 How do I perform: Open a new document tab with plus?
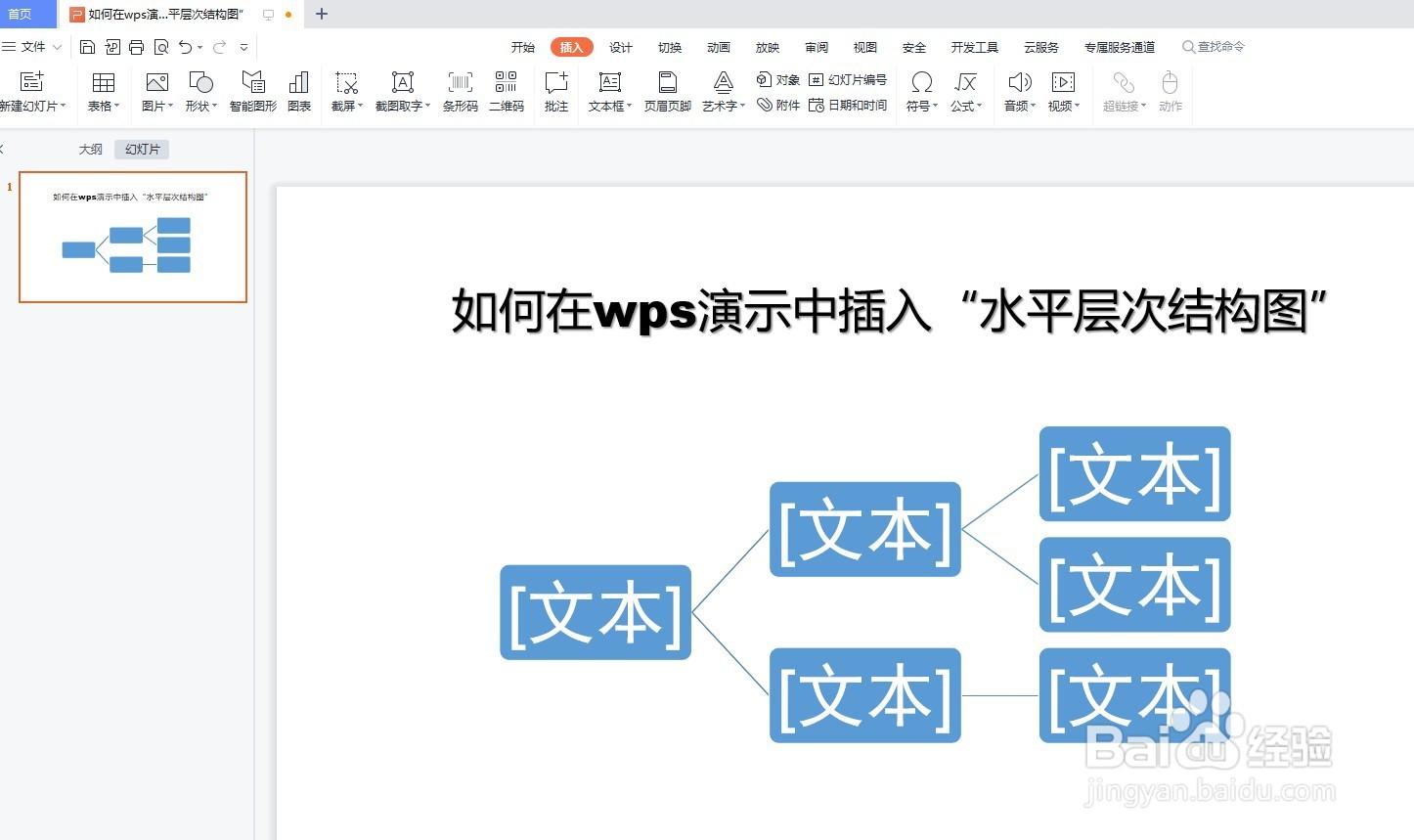[322, 14]
